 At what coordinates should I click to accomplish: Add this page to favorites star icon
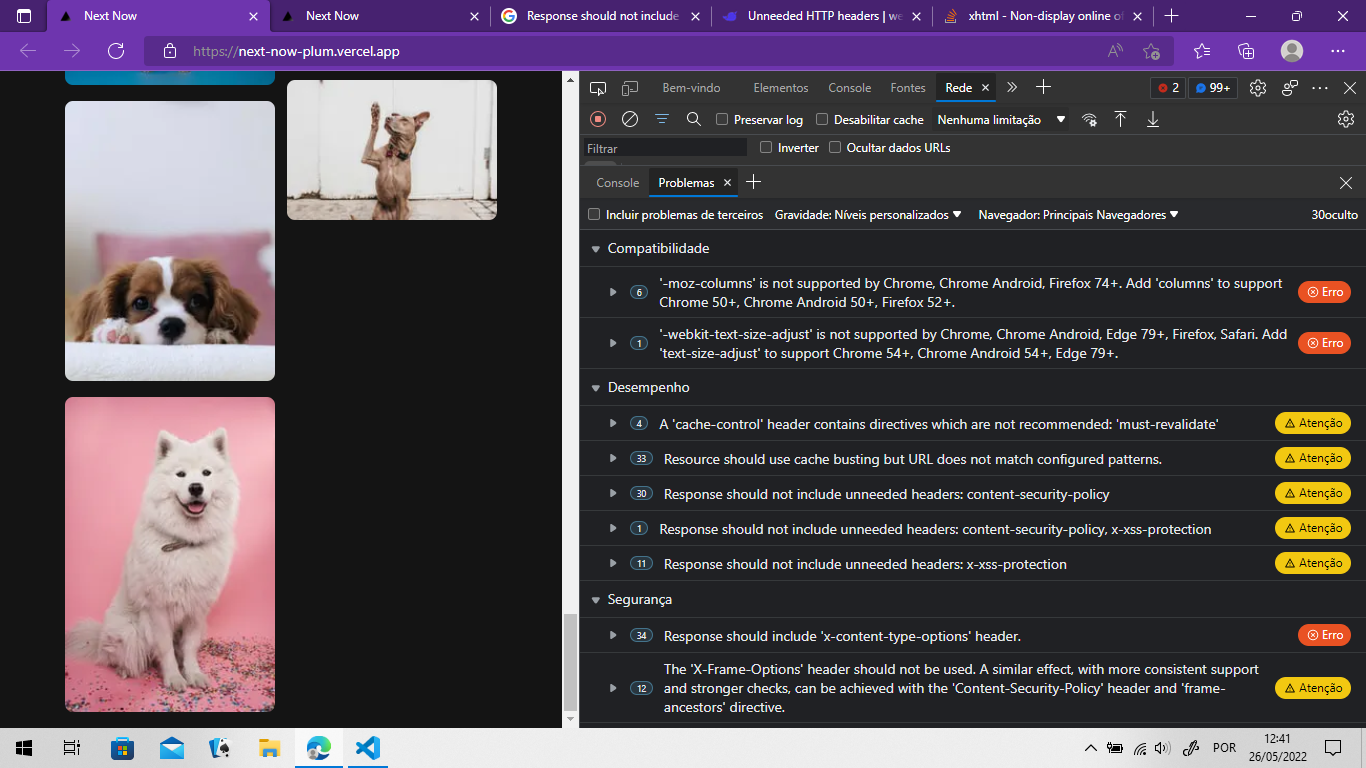click(x=1152, y=51)
